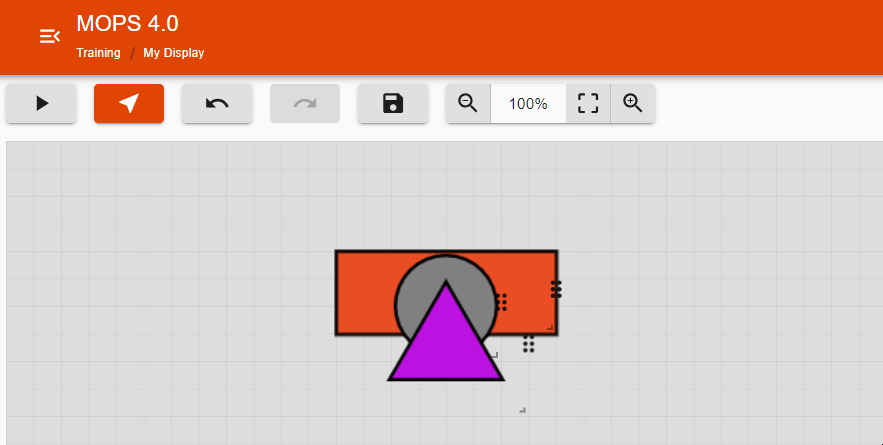Click resize corner inside orange rectangle
The width and height of the screenshot is (883, 445).
(x=549, y=327)
